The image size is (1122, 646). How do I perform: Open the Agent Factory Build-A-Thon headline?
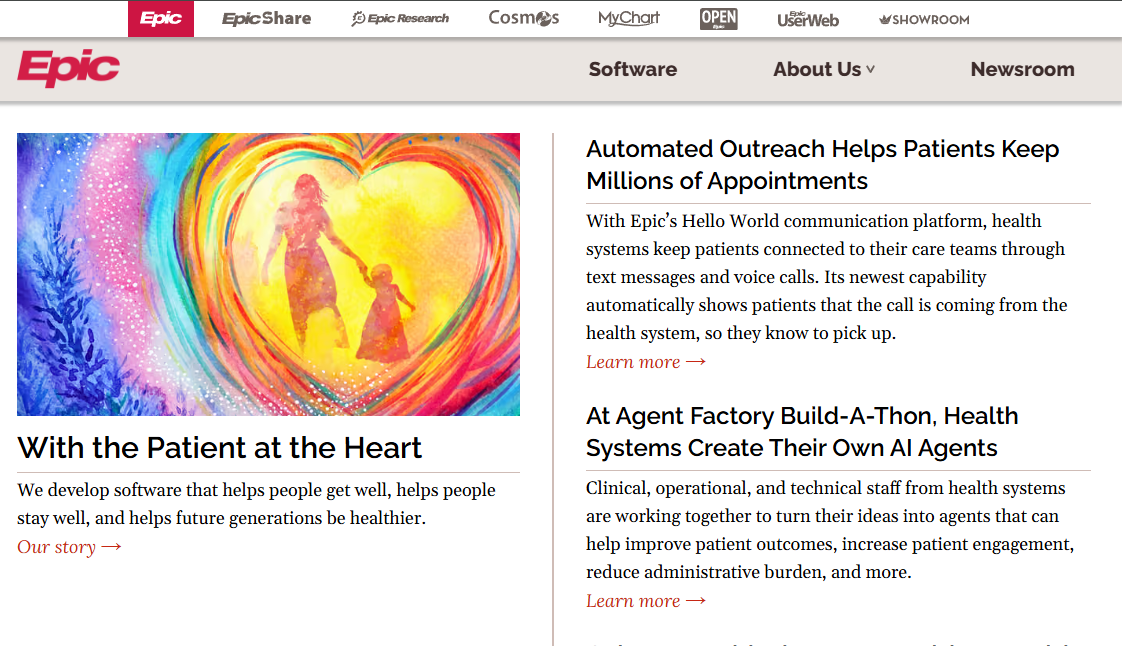coord(802,431)
